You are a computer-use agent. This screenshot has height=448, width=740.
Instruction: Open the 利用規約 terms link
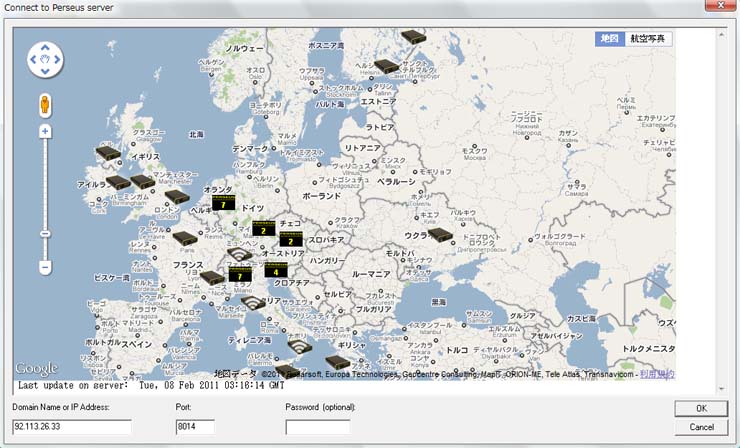point(657,374)
